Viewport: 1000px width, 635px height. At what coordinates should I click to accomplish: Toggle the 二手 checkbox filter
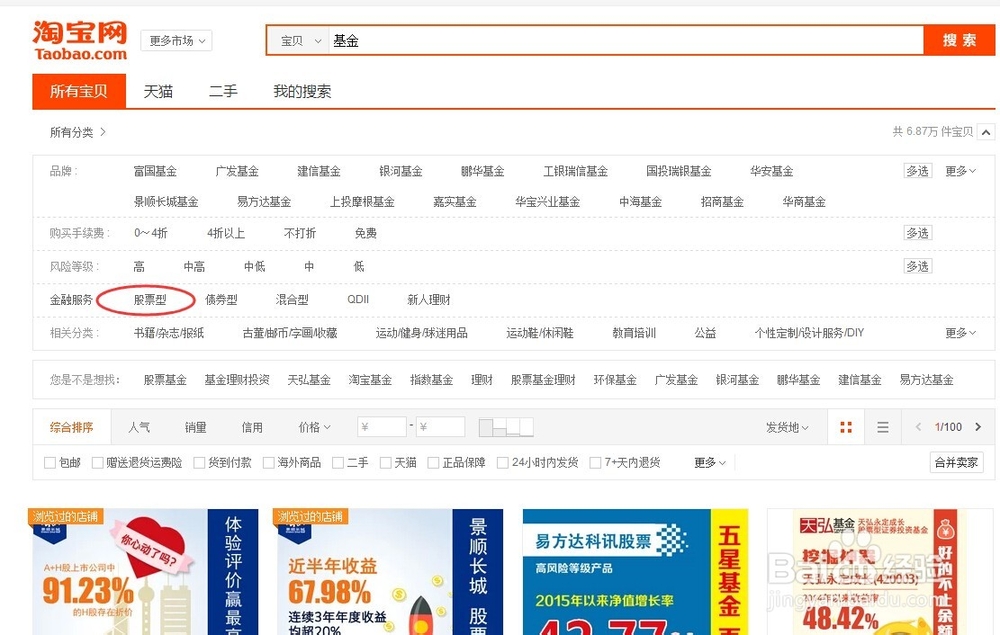pyautogui.click(x=338, y=462)
